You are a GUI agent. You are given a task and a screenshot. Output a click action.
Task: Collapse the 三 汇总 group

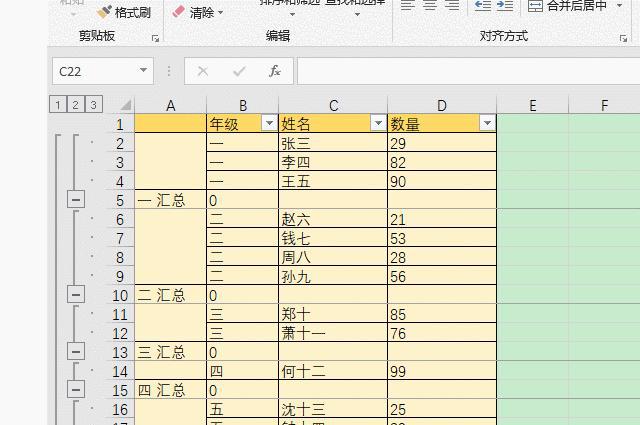click(x=76, y=352)
